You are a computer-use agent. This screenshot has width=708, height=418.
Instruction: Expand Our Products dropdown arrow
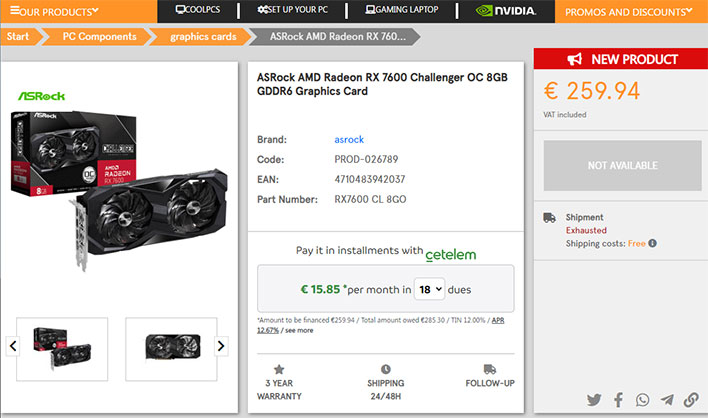point(95,10)
